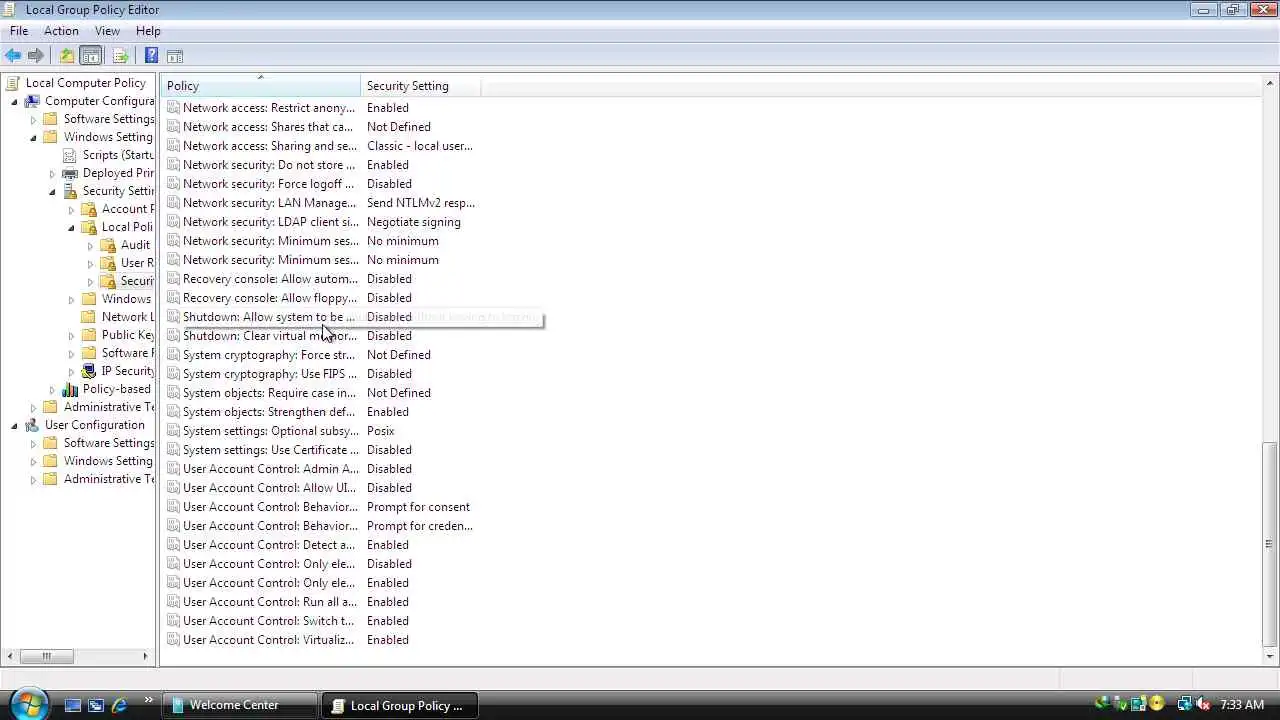Click the Computer Configuration computer icon

(32, 101)
